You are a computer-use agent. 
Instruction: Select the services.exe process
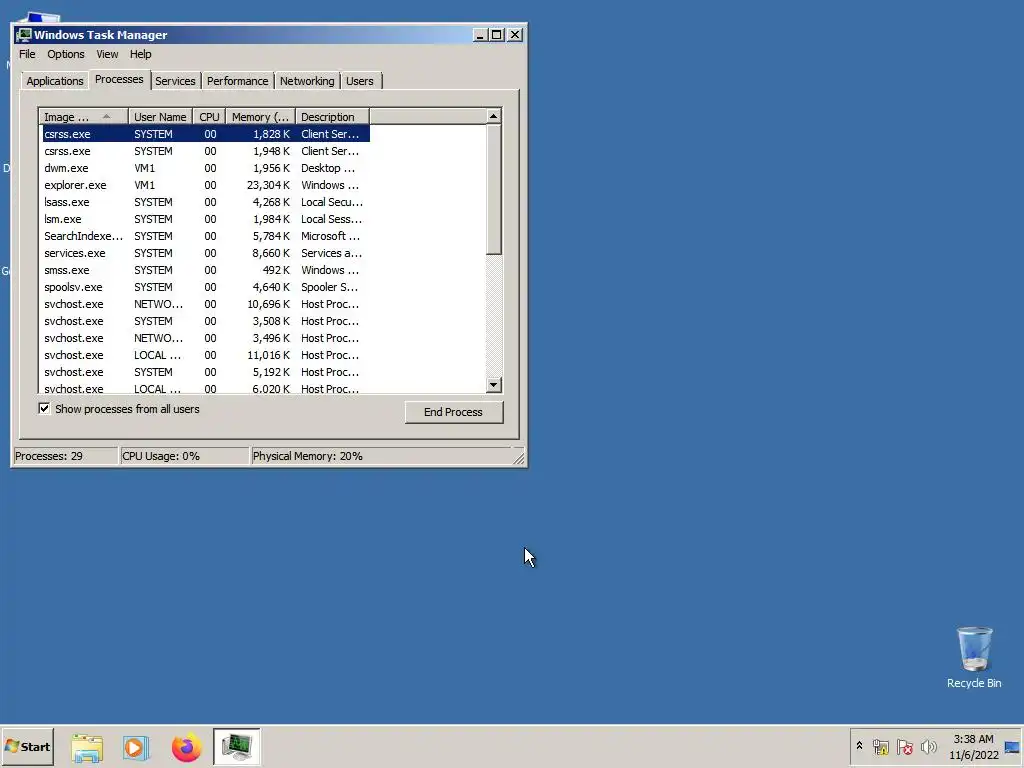pyautogui.click(x=206, y=253)
